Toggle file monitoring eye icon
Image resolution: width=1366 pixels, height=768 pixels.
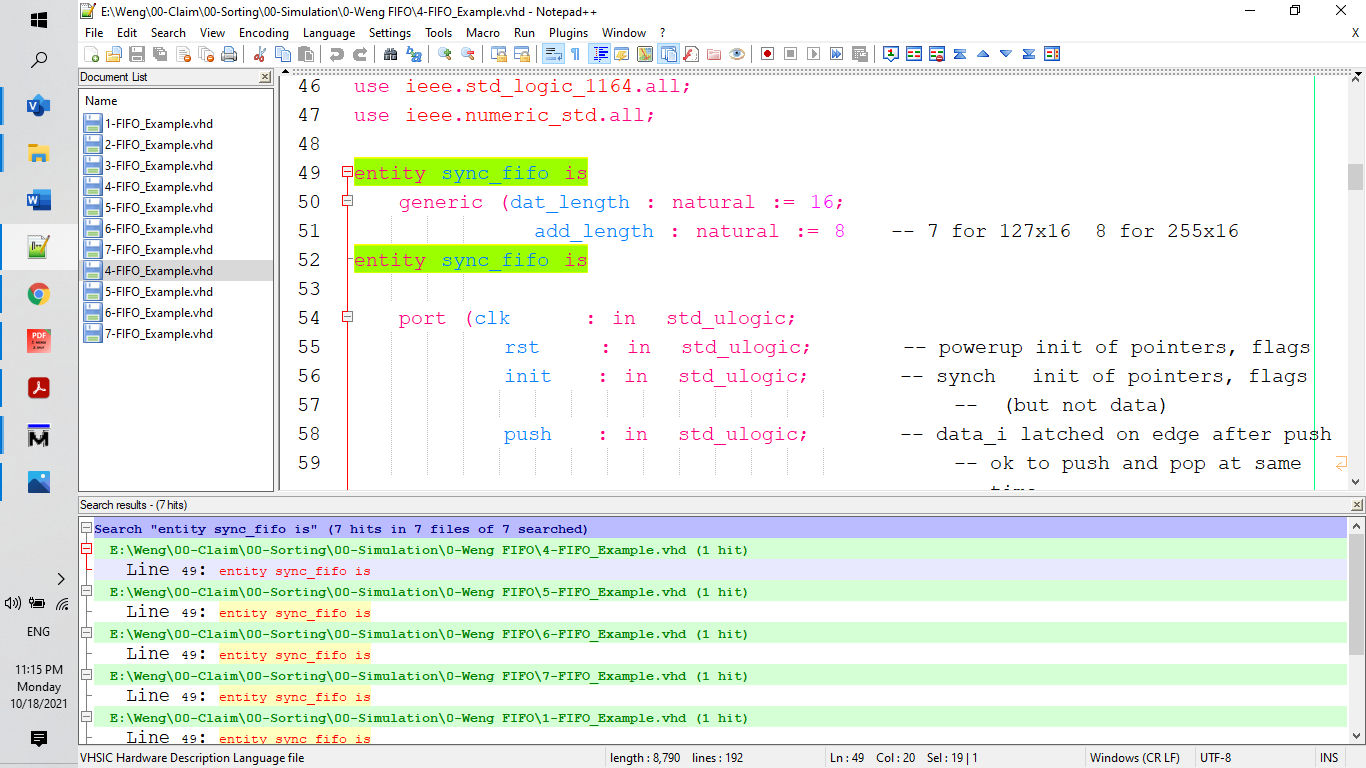point(737,54)
